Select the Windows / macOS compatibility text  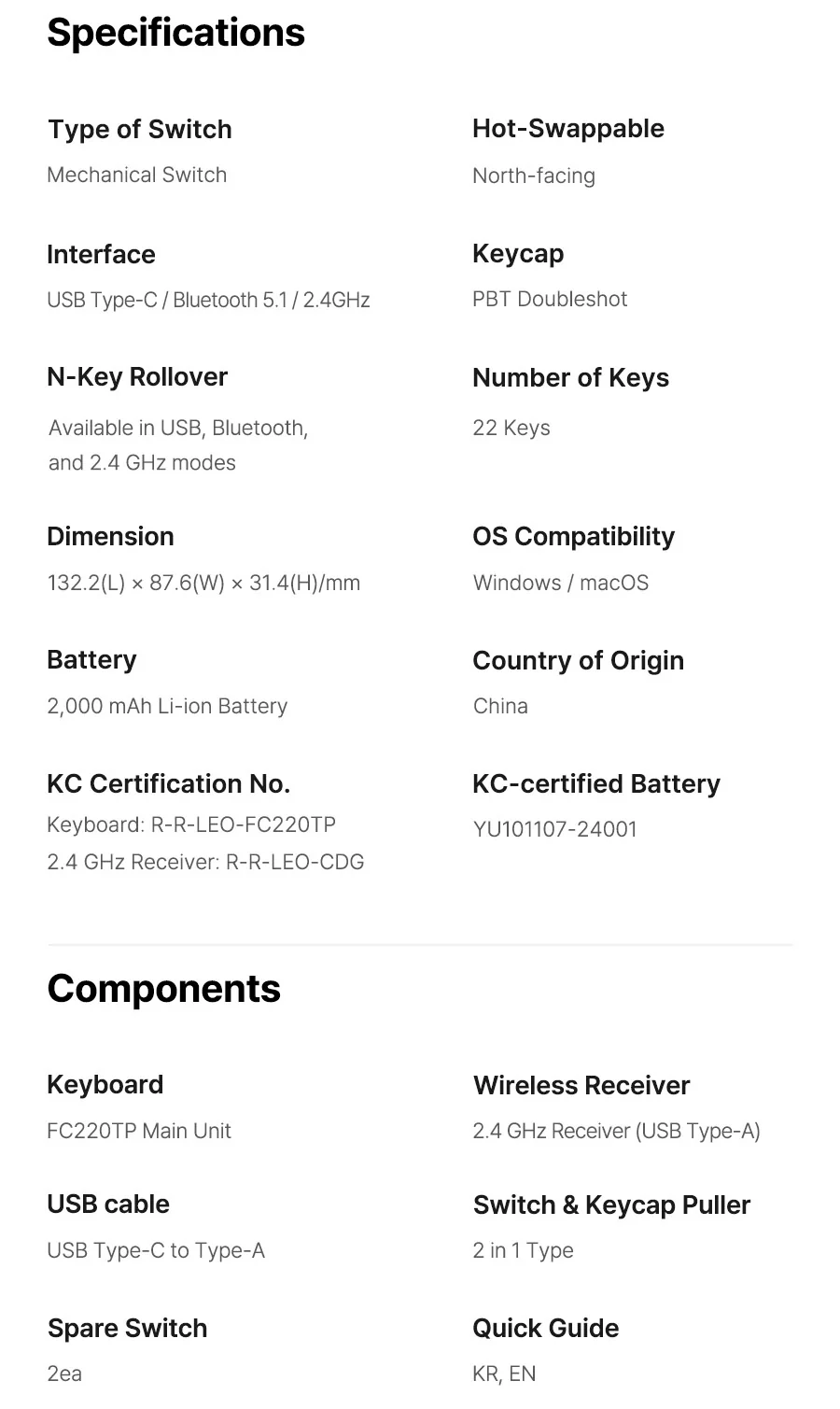[x=561, y=583]
